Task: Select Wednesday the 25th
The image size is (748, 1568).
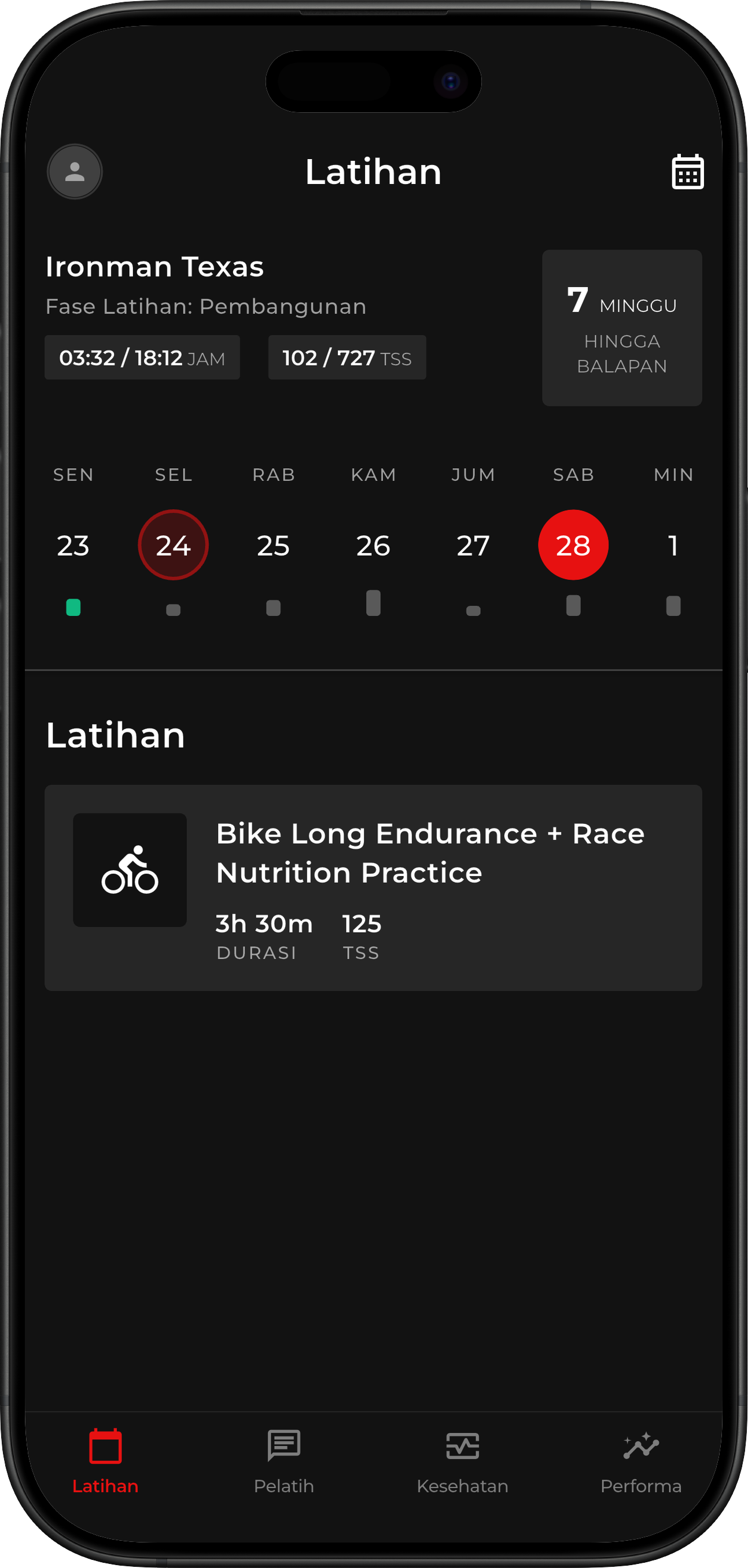Action: click(273, 546)
